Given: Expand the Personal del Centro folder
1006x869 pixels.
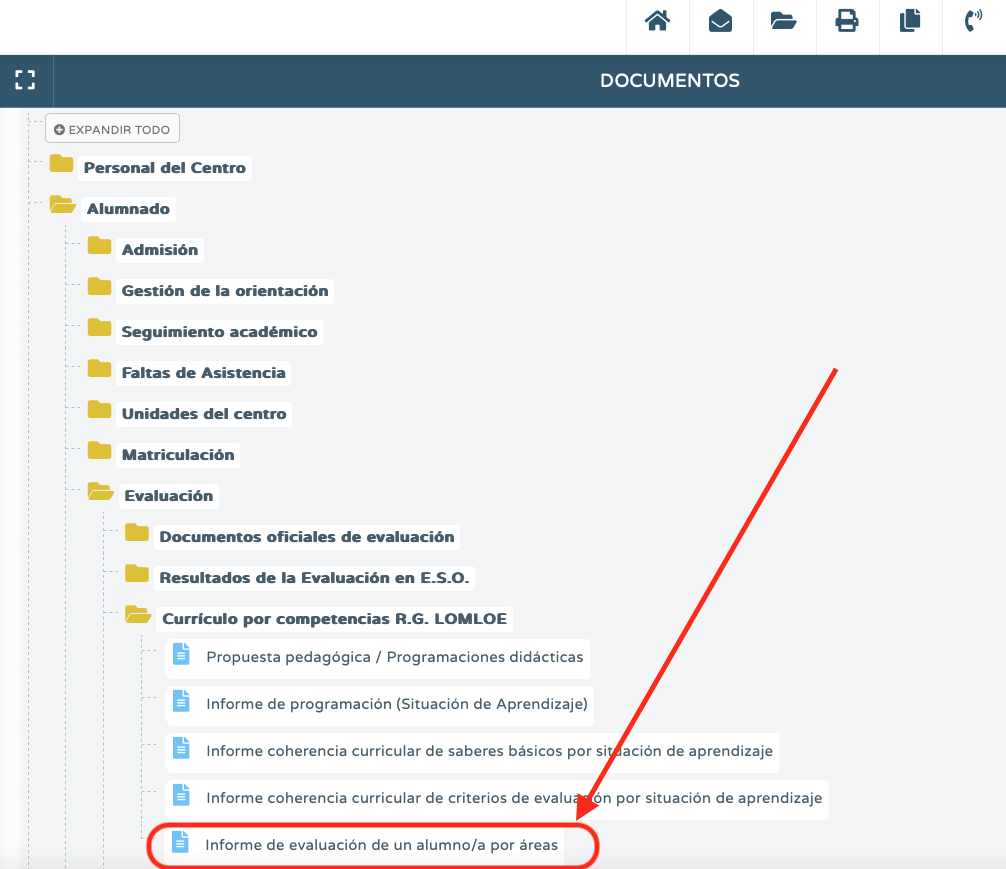Looking at the screenshot, I should click(x=164, y=168).
